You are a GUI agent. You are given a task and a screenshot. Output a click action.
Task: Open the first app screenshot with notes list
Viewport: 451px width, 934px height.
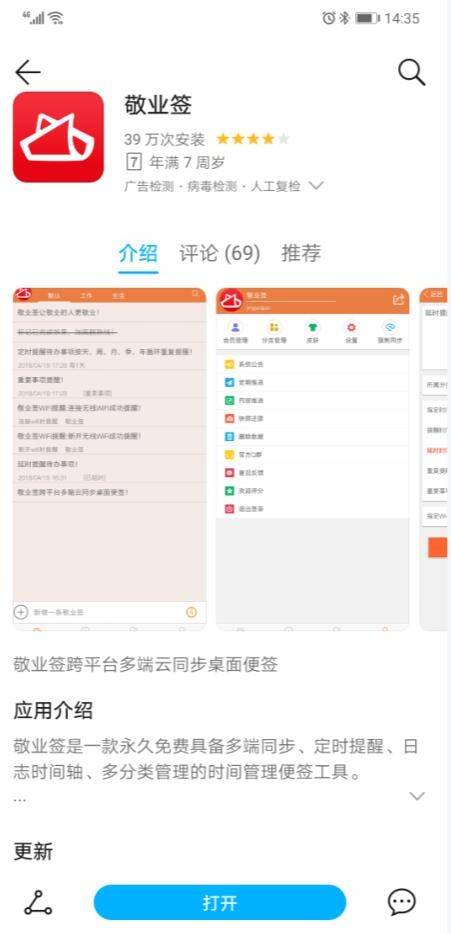(110, 459)
